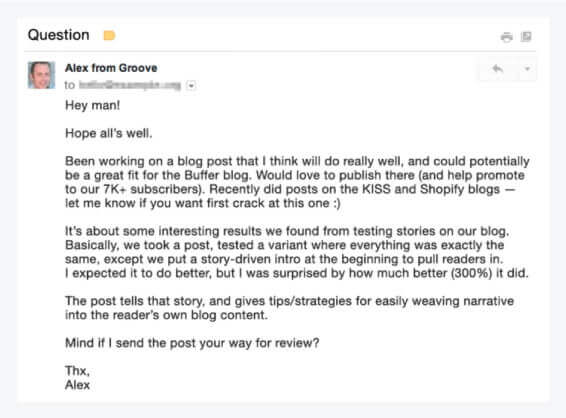
Task: Click the Mind if I send the post line
Action: click(x=192, y=343)
